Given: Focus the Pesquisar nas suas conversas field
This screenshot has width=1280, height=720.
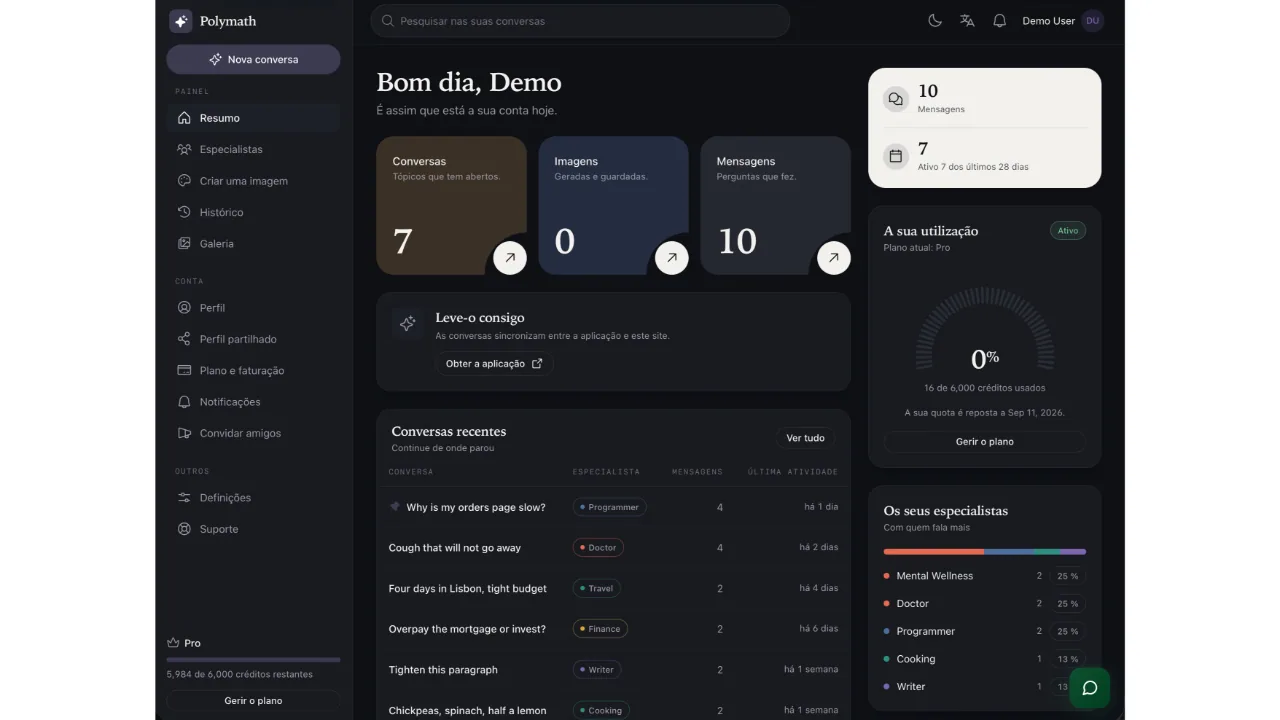Looking at the screenshot, I should 580,21.
